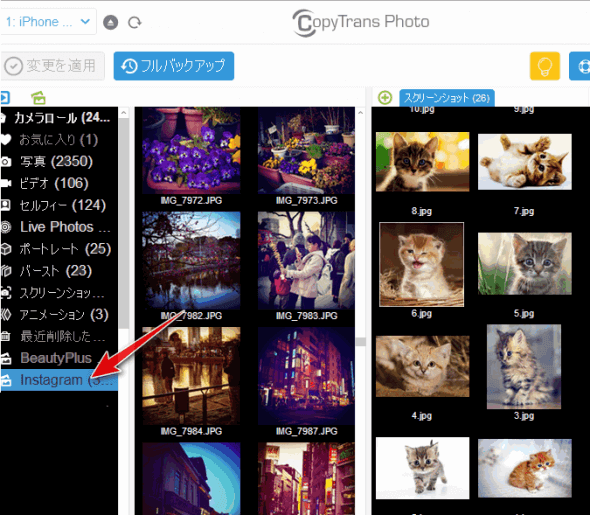Click stacked icon beside バースト
This screenshot has width=590, height=515.
6,270
